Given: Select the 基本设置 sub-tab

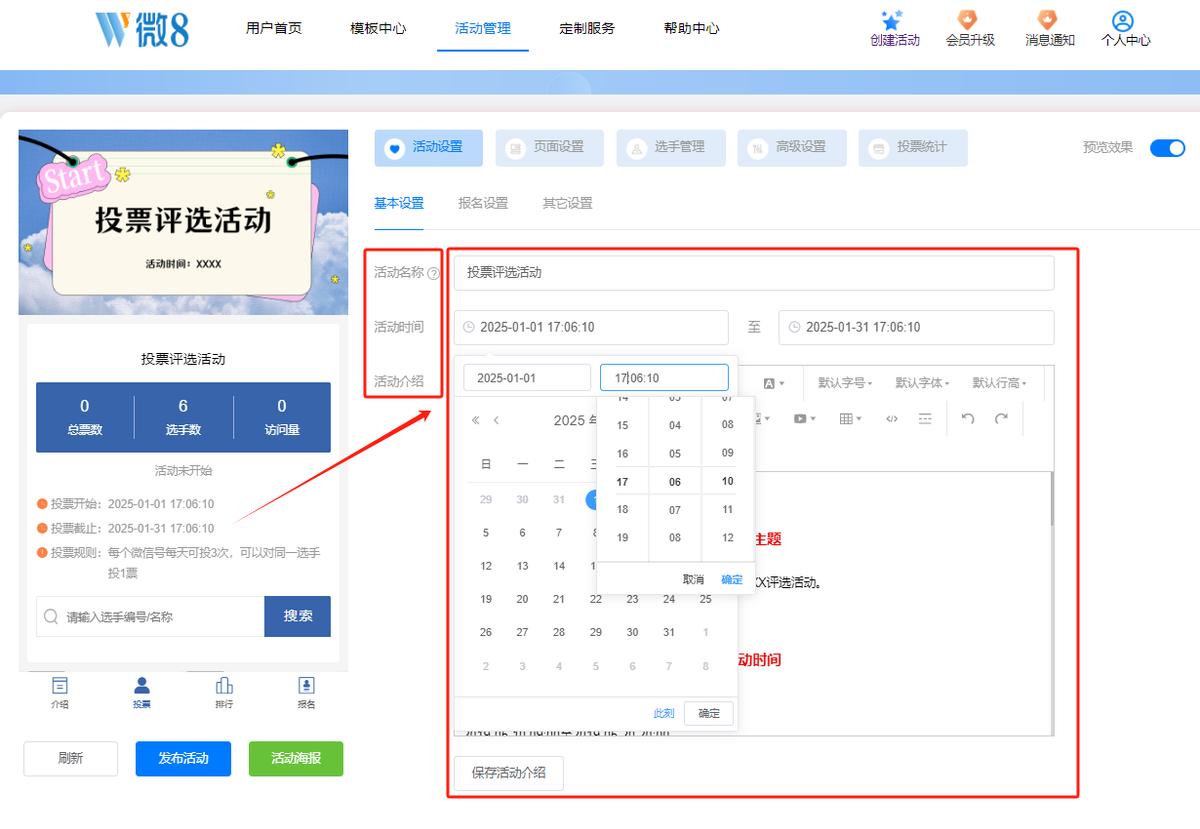Looking at the screenshot, I should [399, 203].
